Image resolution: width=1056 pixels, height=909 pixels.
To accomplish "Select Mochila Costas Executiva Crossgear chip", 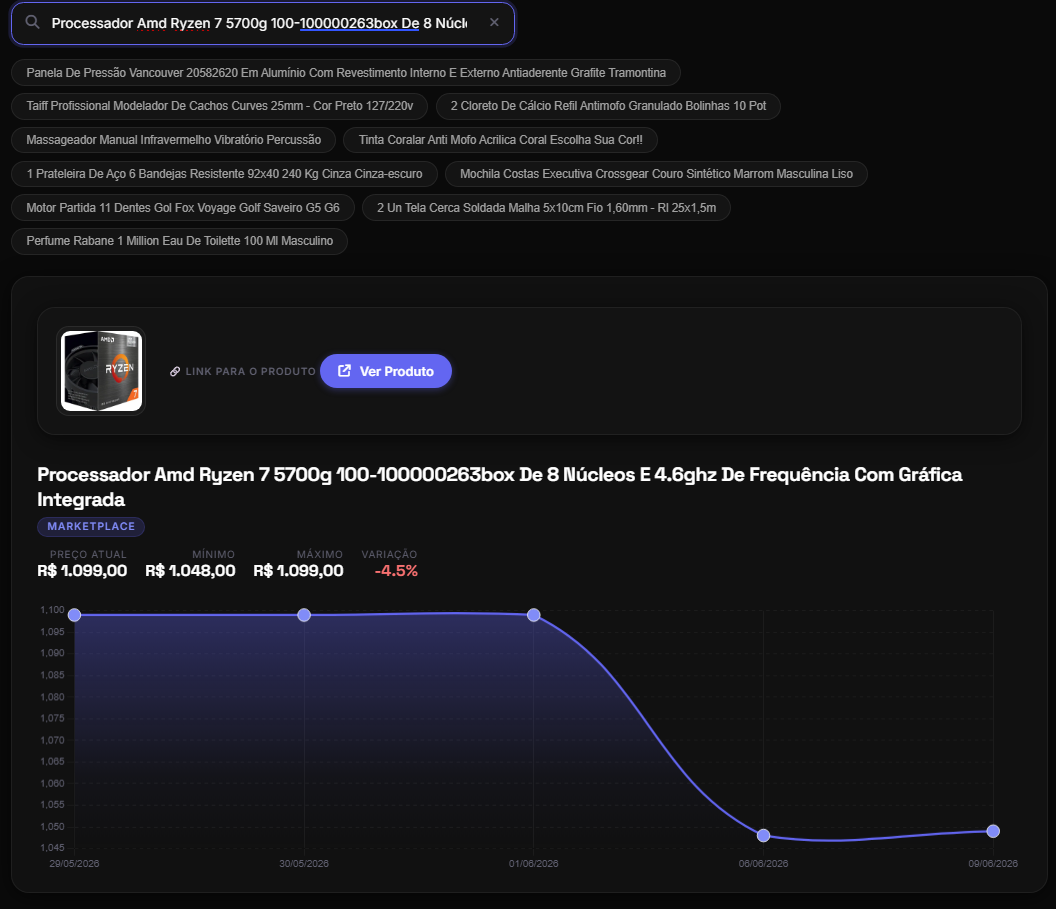I will (656, 174).
